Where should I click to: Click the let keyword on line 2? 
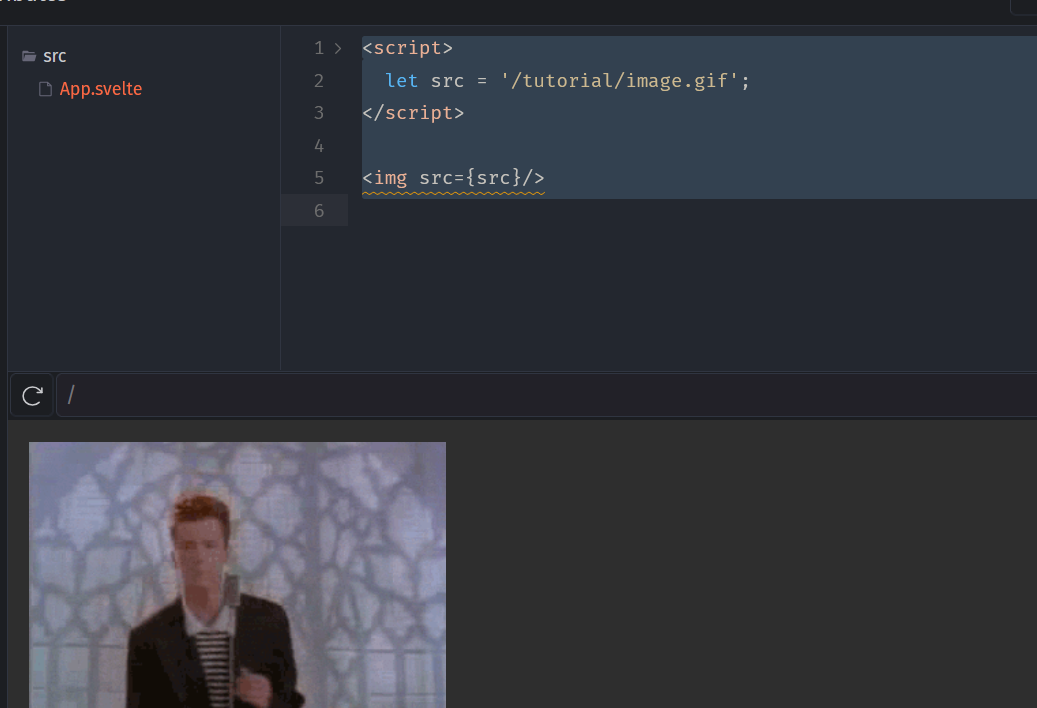point(402,81)
